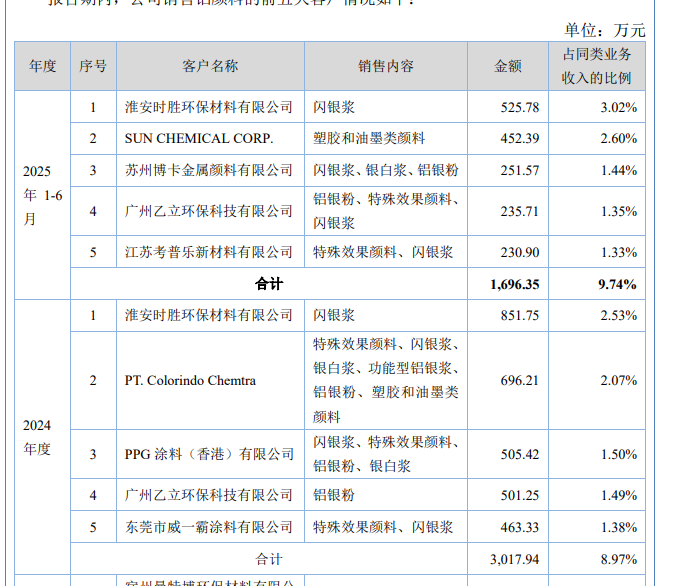684x586 pixels.
Task: Click the percentage 8.97%
Action: pos(619,559)
